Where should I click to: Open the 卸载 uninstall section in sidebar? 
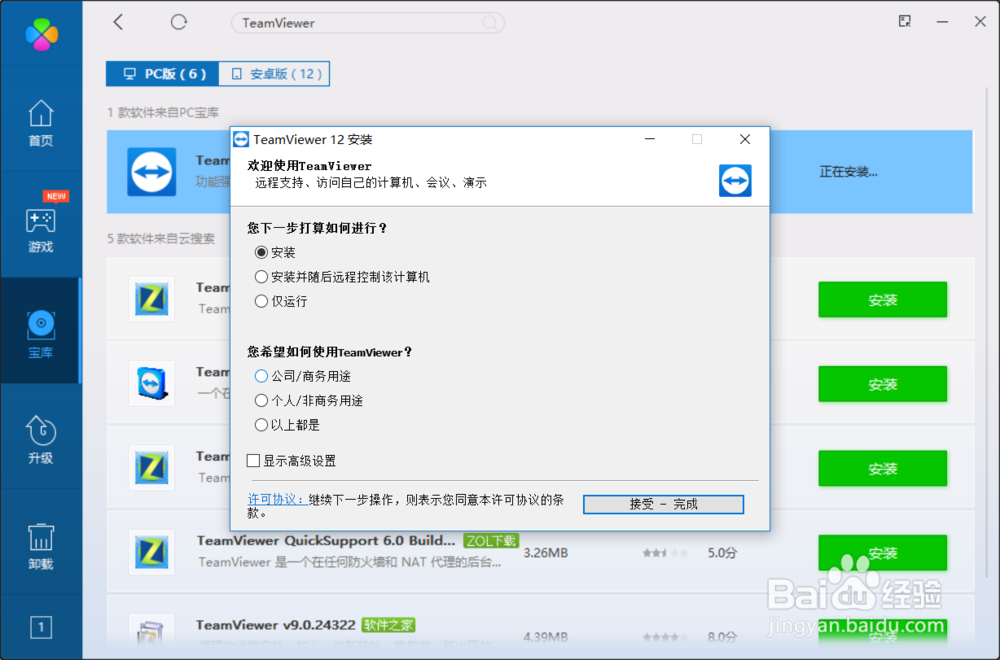(41, 546)
